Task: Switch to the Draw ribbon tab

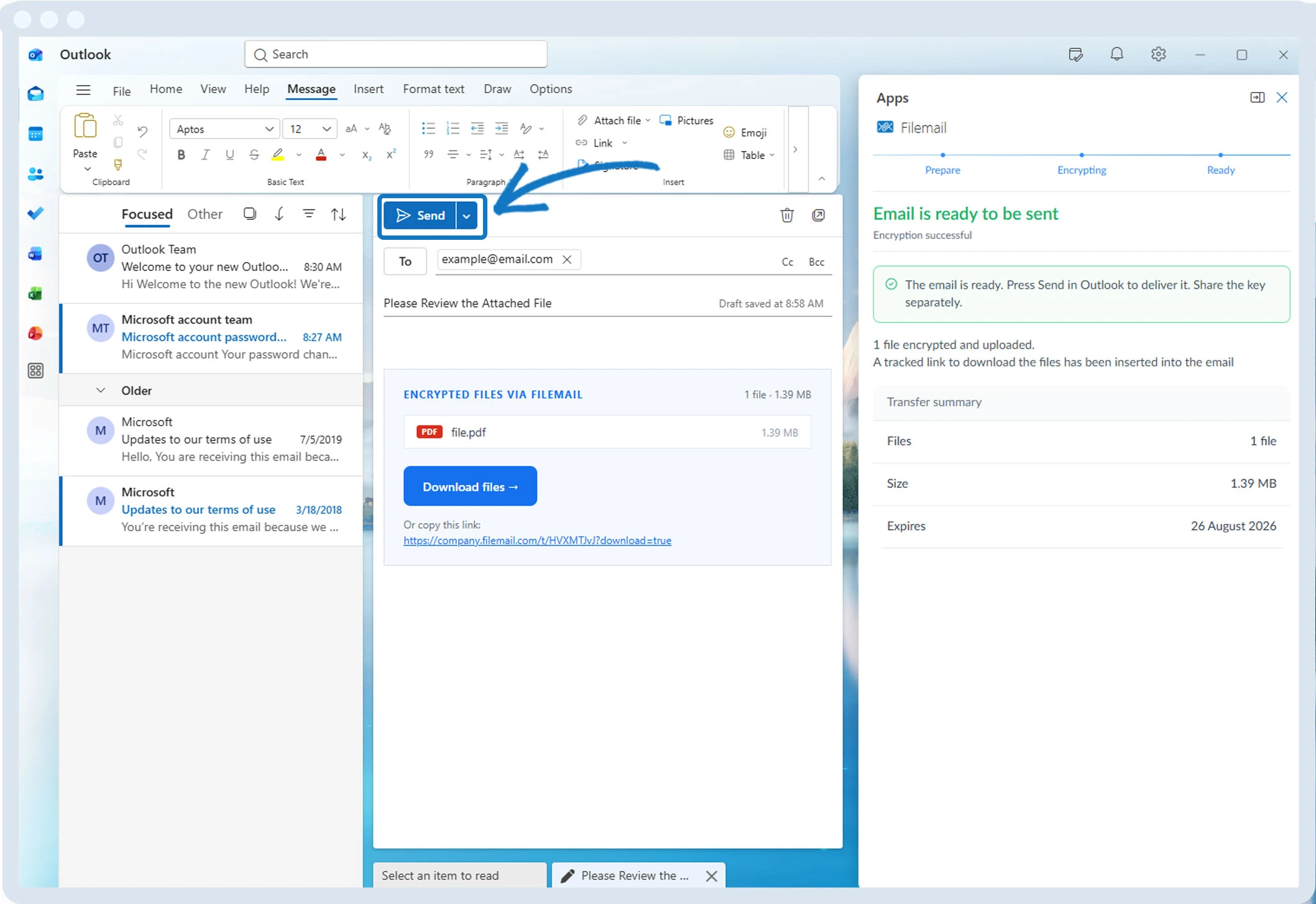Action: (x=497, y=89)
